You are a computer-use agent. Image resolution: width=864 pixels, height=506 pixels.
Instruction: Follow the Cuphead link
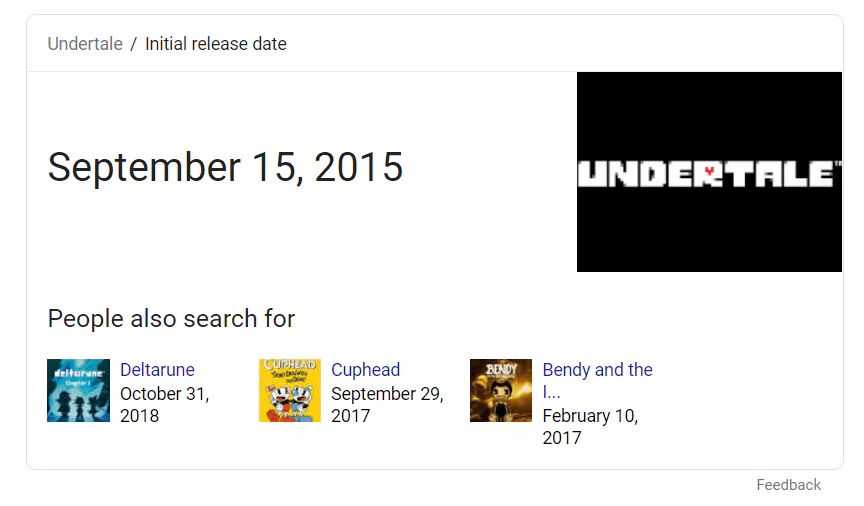365,370
